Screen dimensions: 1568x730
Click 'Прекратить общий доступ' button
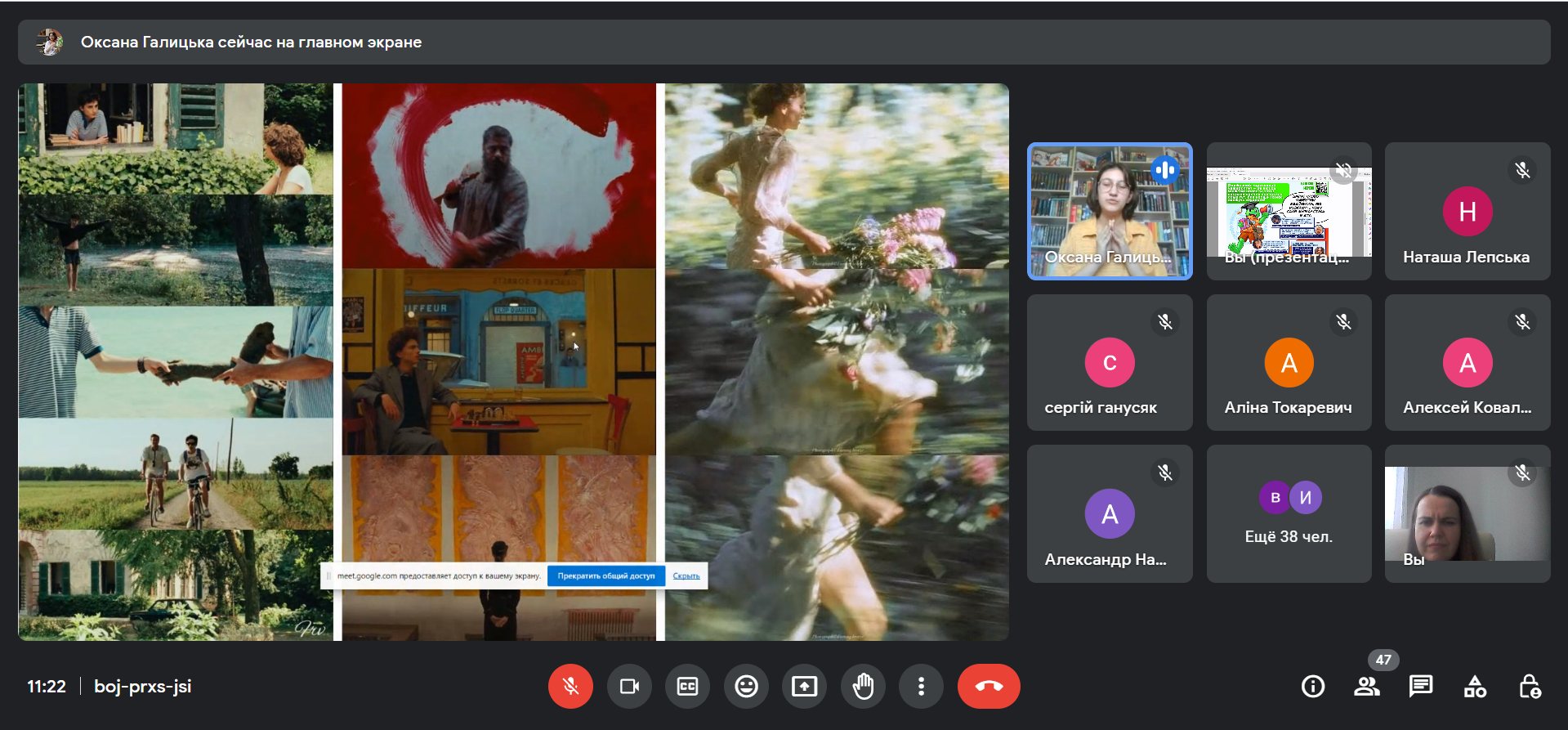(606, 575)
